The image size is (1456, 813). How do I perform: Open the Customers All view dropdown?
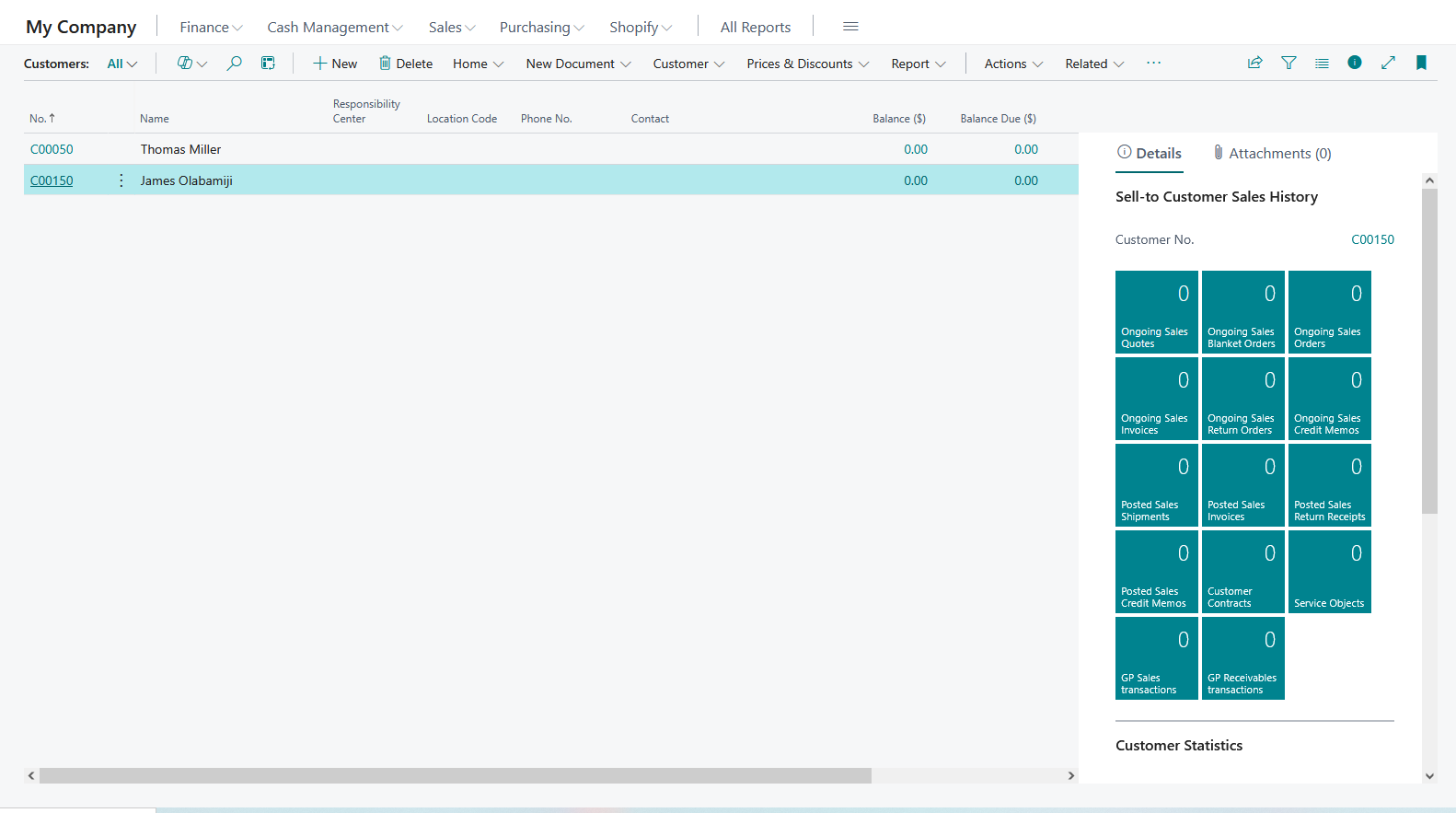point(121,64)
